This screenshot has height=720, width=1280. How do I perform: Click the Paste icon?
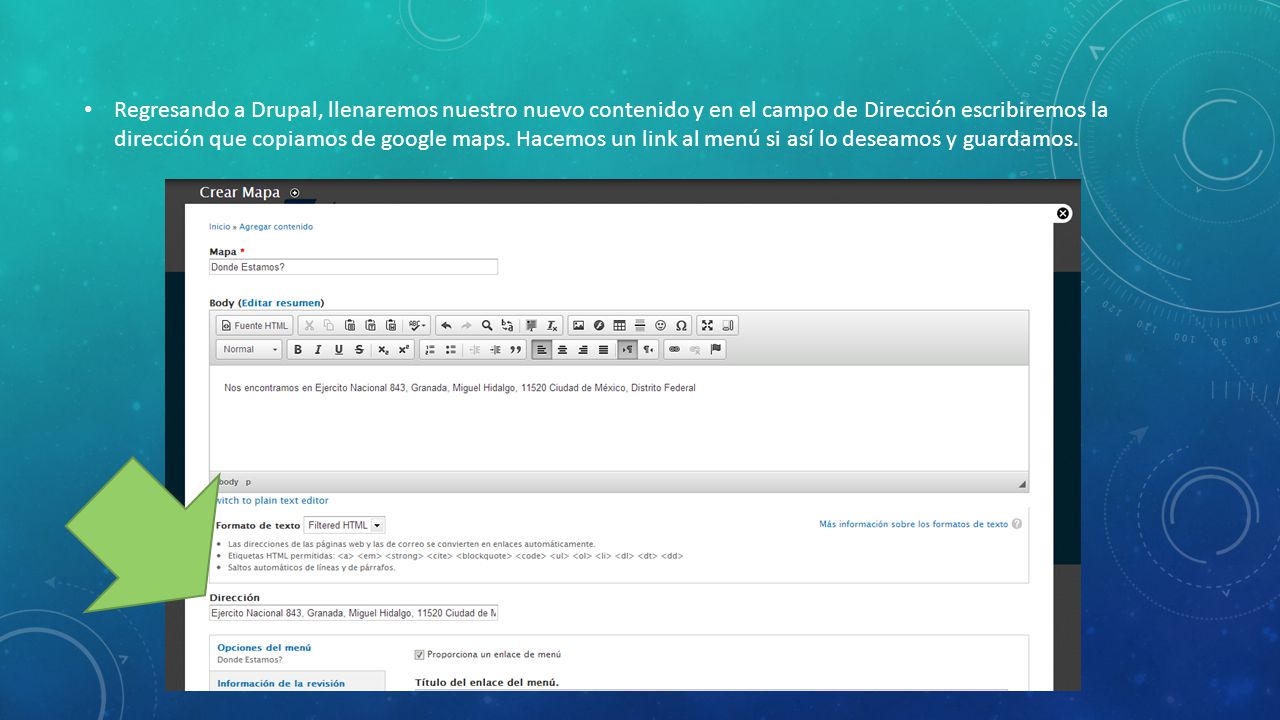[x=350, y=325]
